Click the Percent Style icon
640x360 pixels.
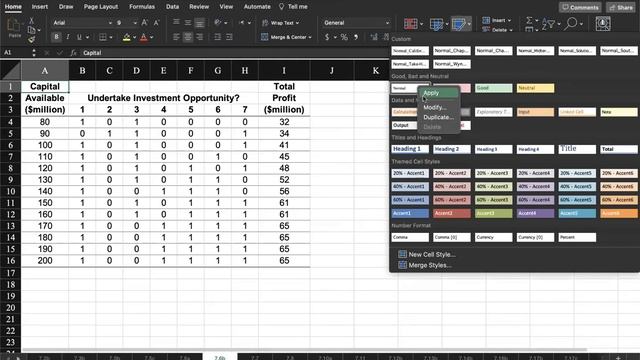(344, 37)
